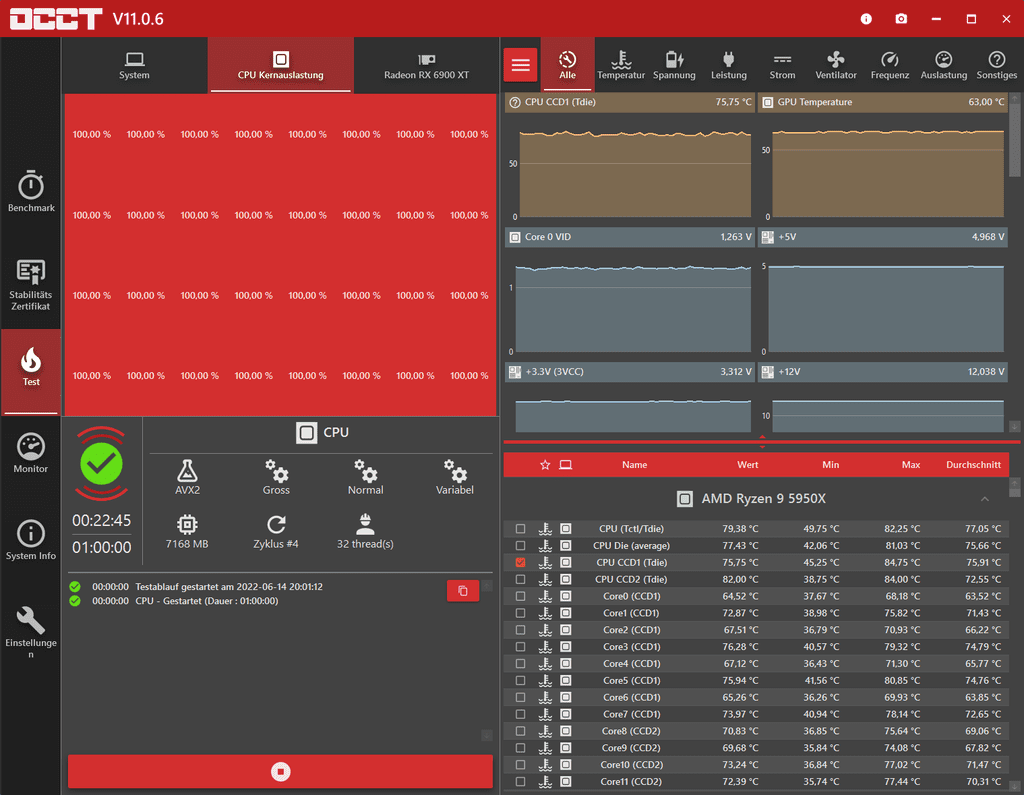
Task: Click chip icon in Core0 (CCD1) row
Action: point(566,596)
